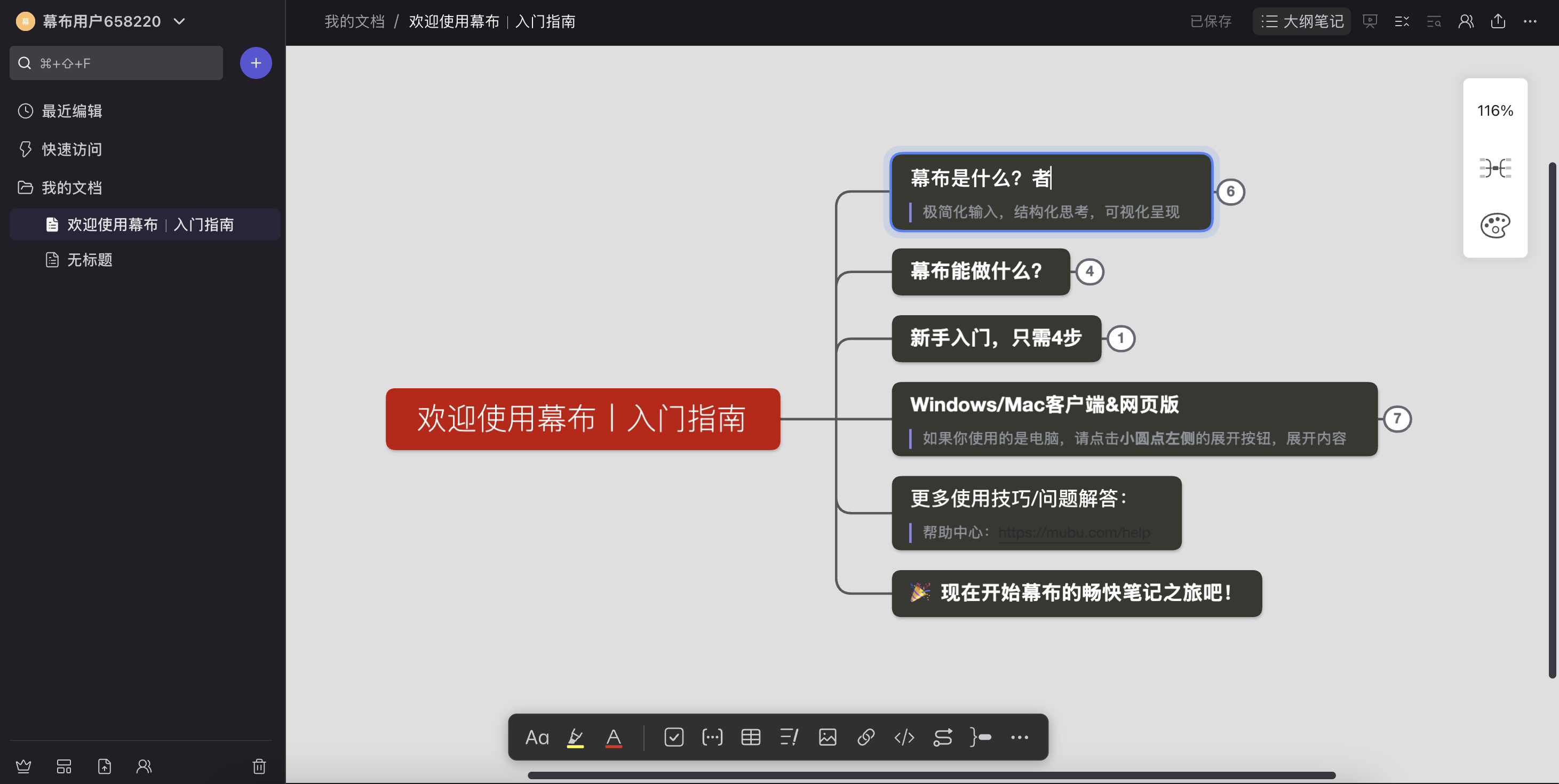Click the import file icon
This screenshot has height=784, width=1559.
(x=104, y=766)
